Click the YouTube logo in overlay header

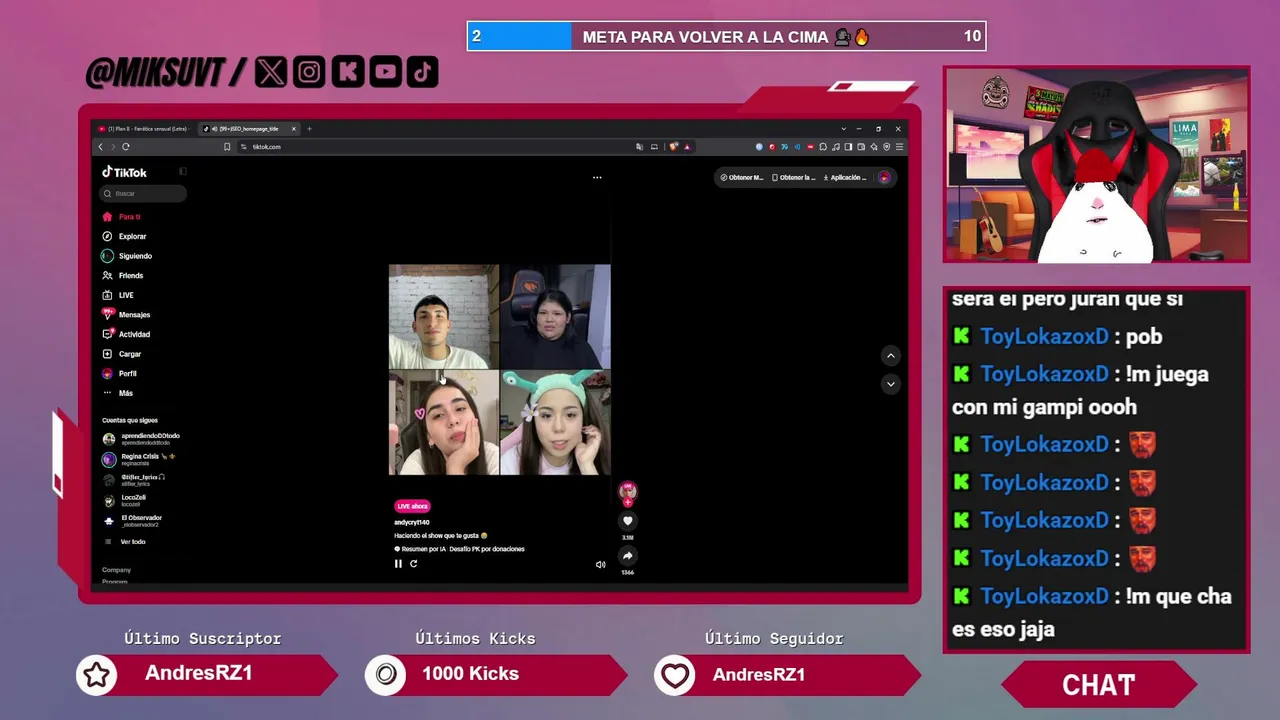(385, 71)
